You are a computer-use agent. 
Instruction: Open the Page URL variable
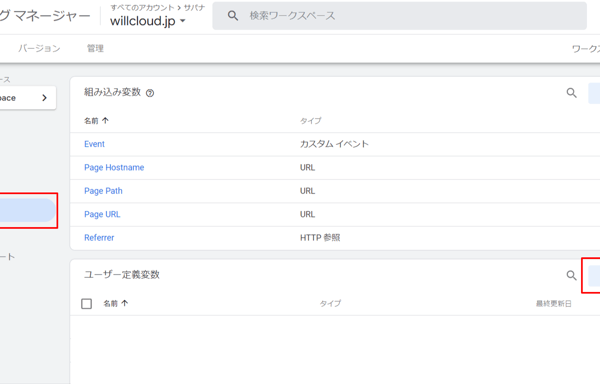(x=102, y=214)
